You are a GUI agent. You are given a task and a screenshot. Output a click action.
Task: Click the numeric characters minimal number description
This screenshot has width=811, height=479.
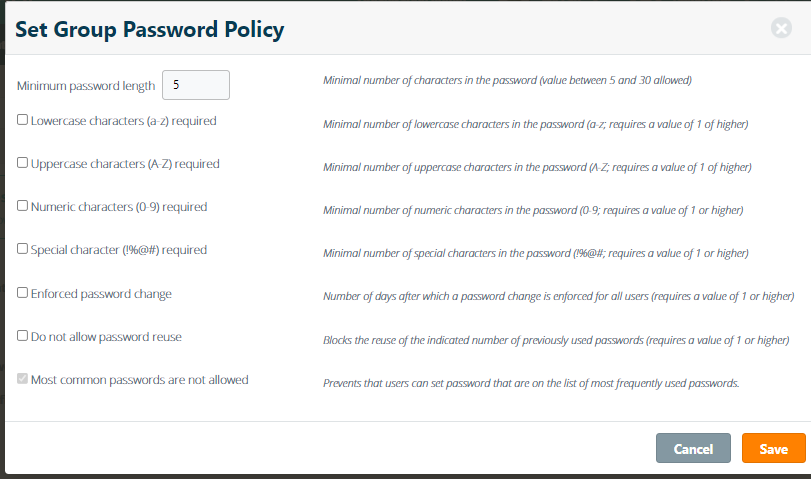(x=533, y=210)
